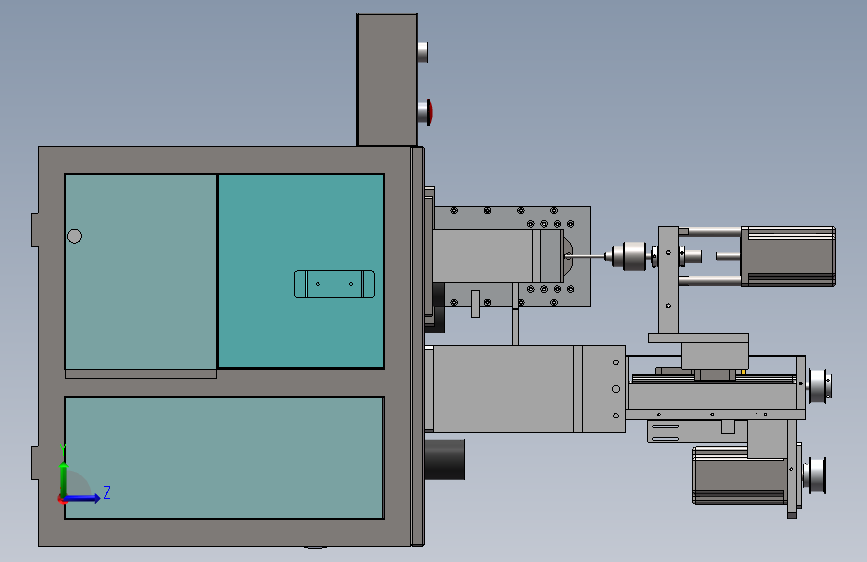Select the large lower glass window
Image resolution: width=867 pixels, height=562 pixels.
pos(224,458)
